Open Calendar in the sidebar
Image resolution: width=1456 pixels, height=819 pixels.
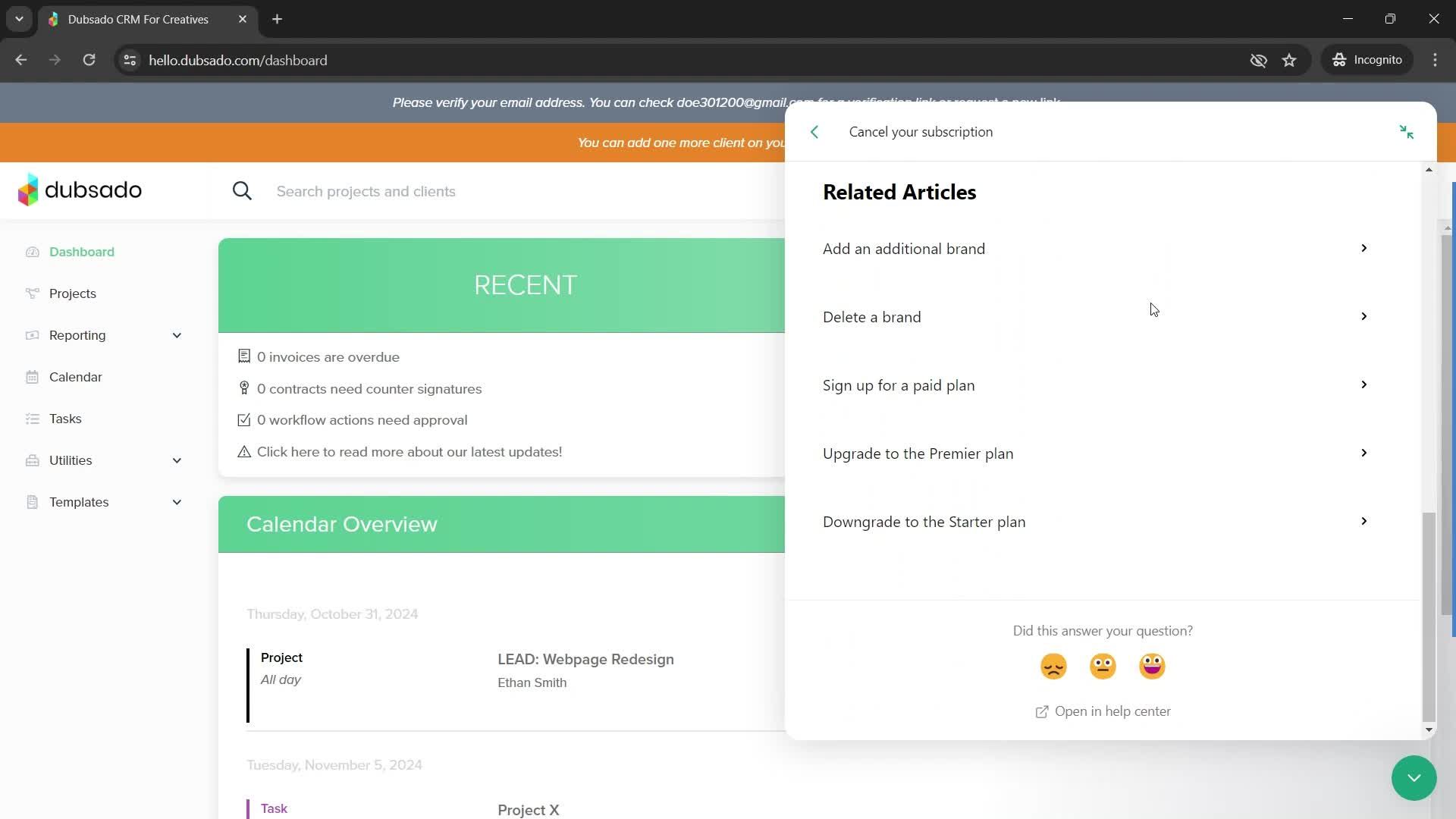tap(76, 377)
